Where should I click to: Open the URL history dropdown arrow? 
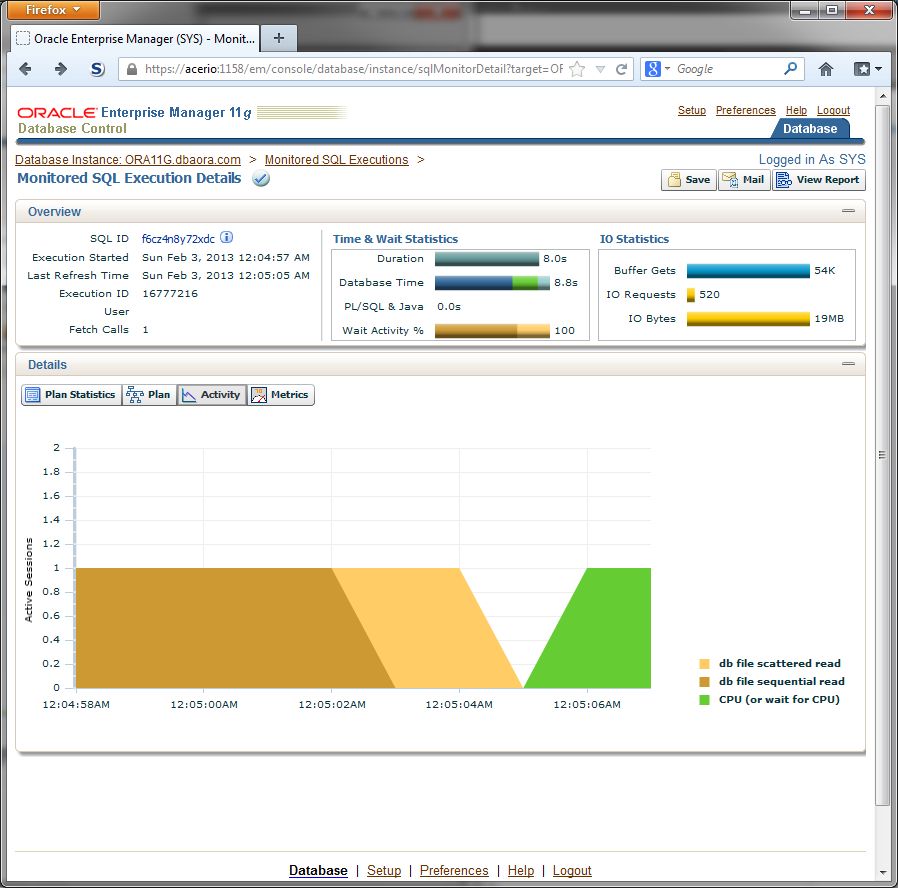600,69
